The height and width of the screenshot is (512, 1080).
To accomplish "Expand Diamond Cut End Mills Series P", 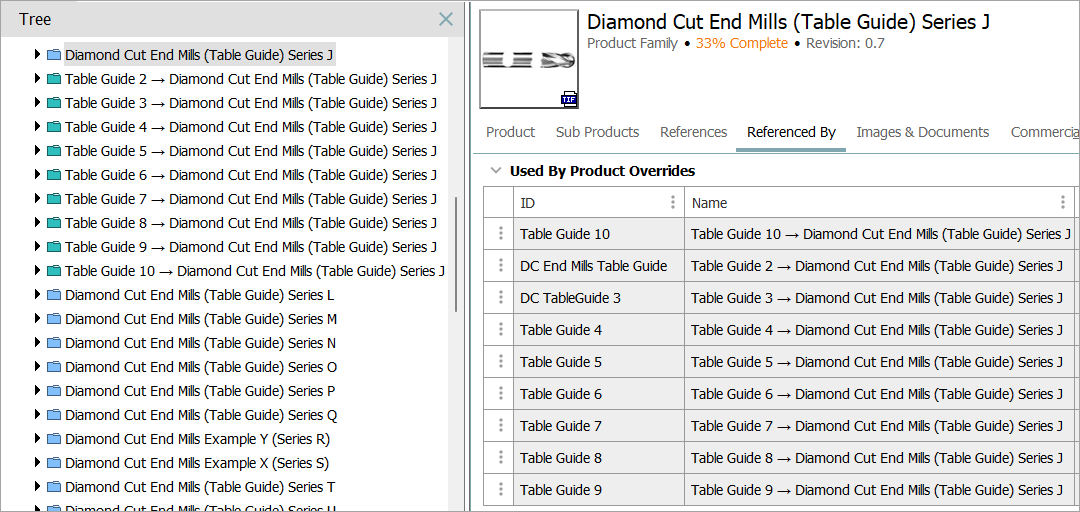I will (38, 391).
